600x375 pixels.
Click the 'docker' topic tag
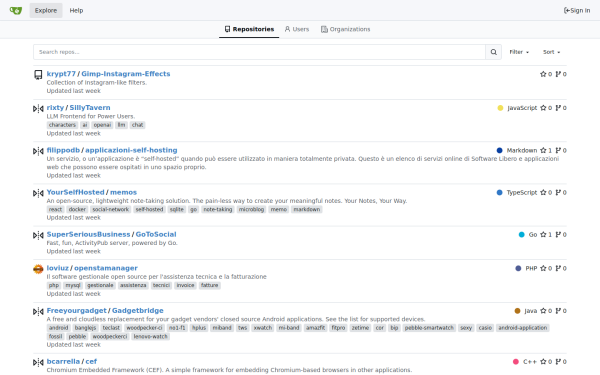tap(77, 209)
